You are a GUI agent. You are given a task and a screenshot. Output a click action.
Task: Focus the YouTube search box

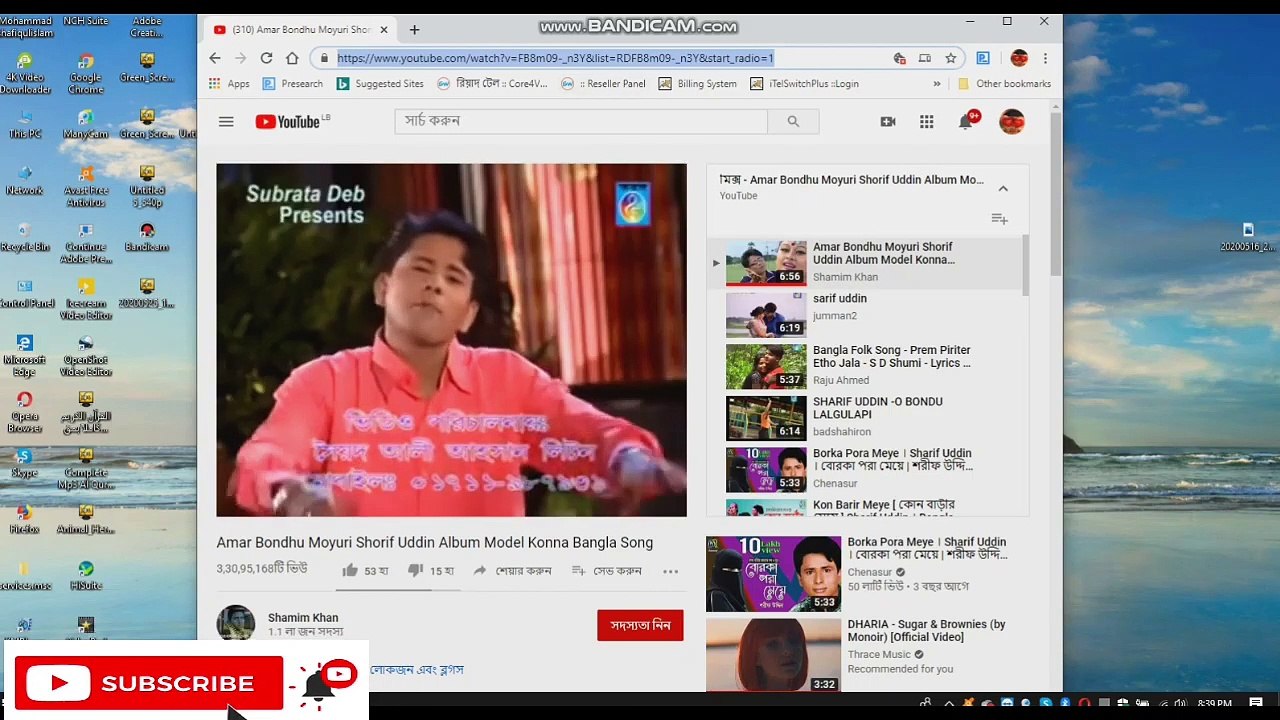tap(581, 121)
